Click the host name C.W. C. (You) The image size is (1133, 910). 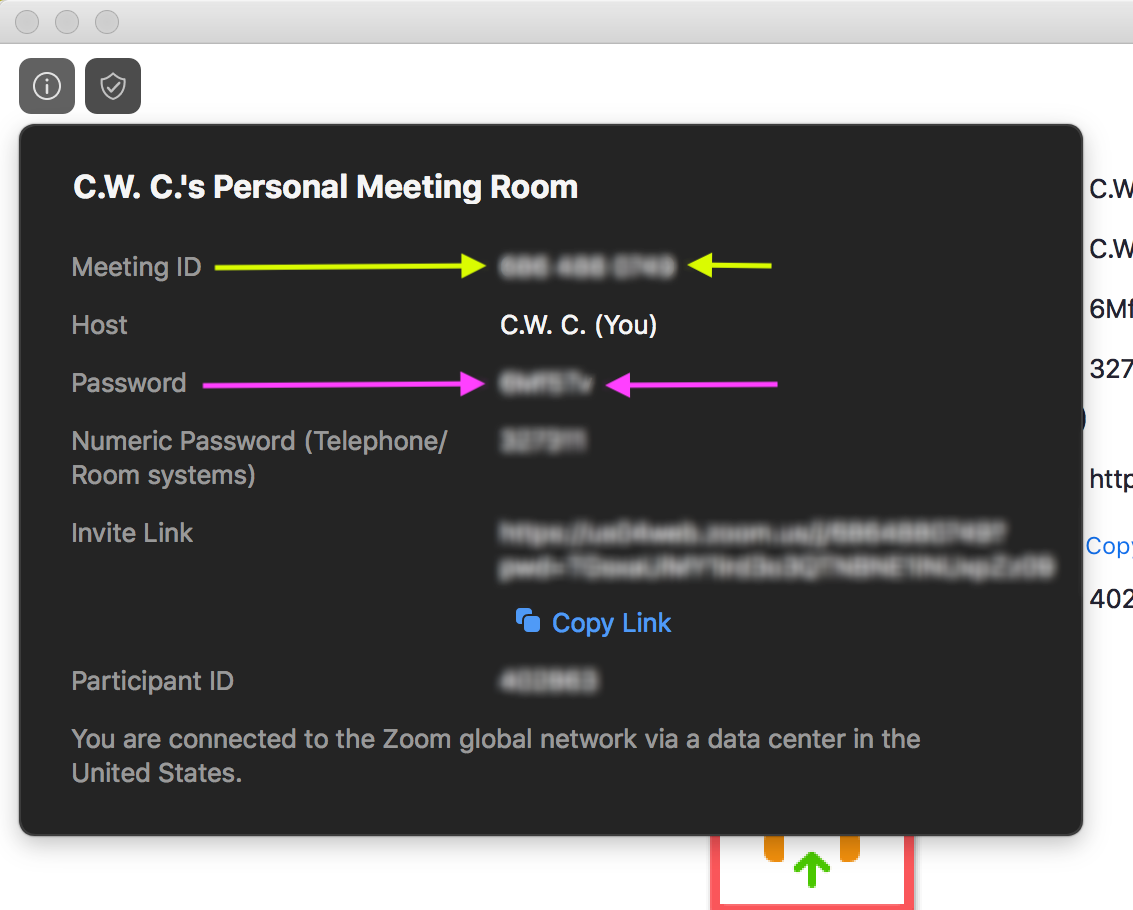[578, 325]
